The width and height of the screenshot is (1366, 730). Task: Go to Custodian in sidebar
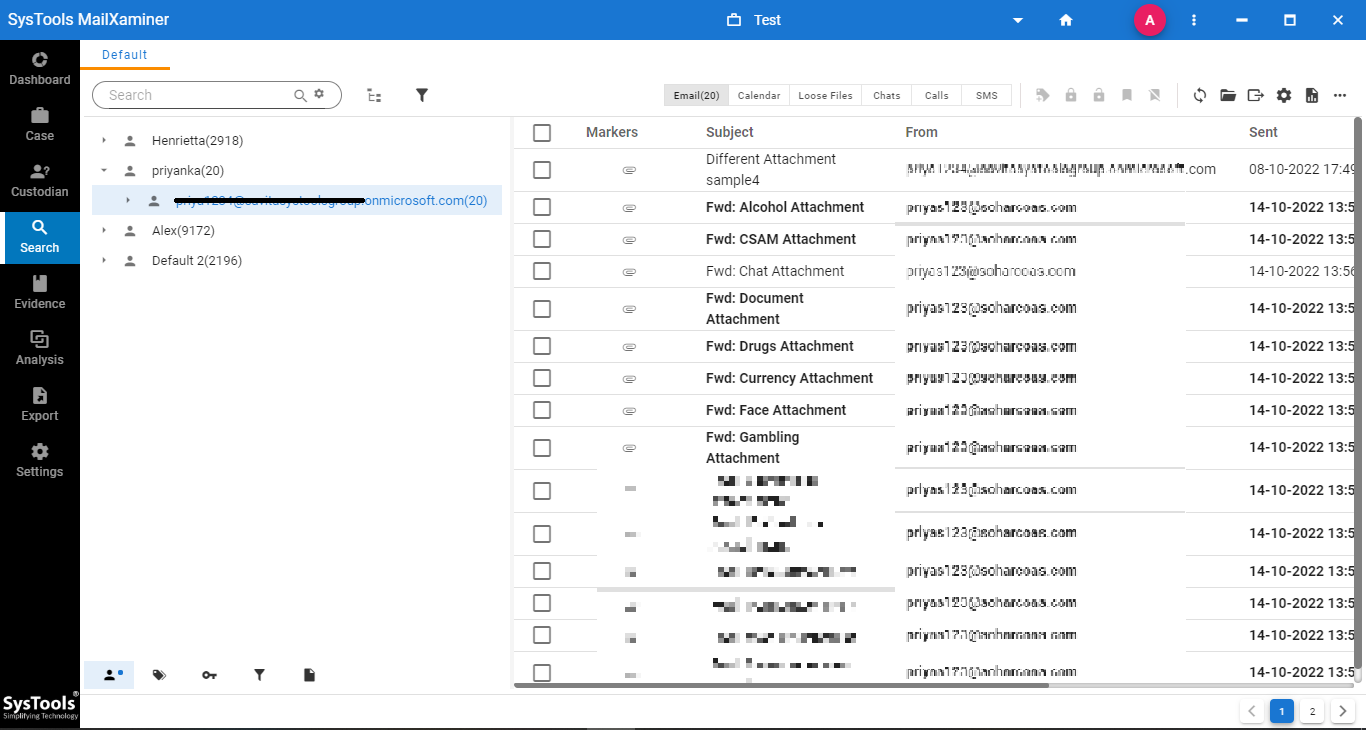point(40,180)
